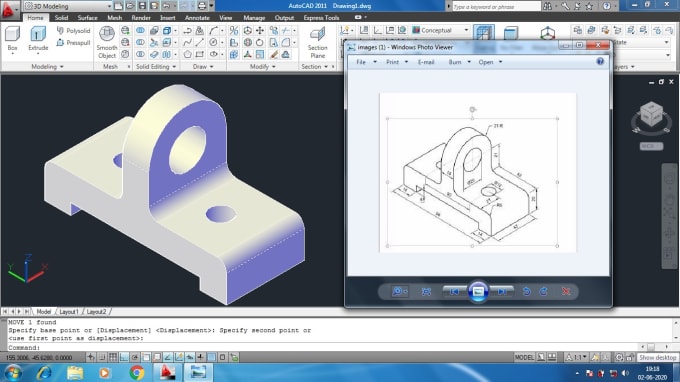Screen dimensions: 680x382
Task: Activate the Presspull tool
Action: (x=73, y=42)
